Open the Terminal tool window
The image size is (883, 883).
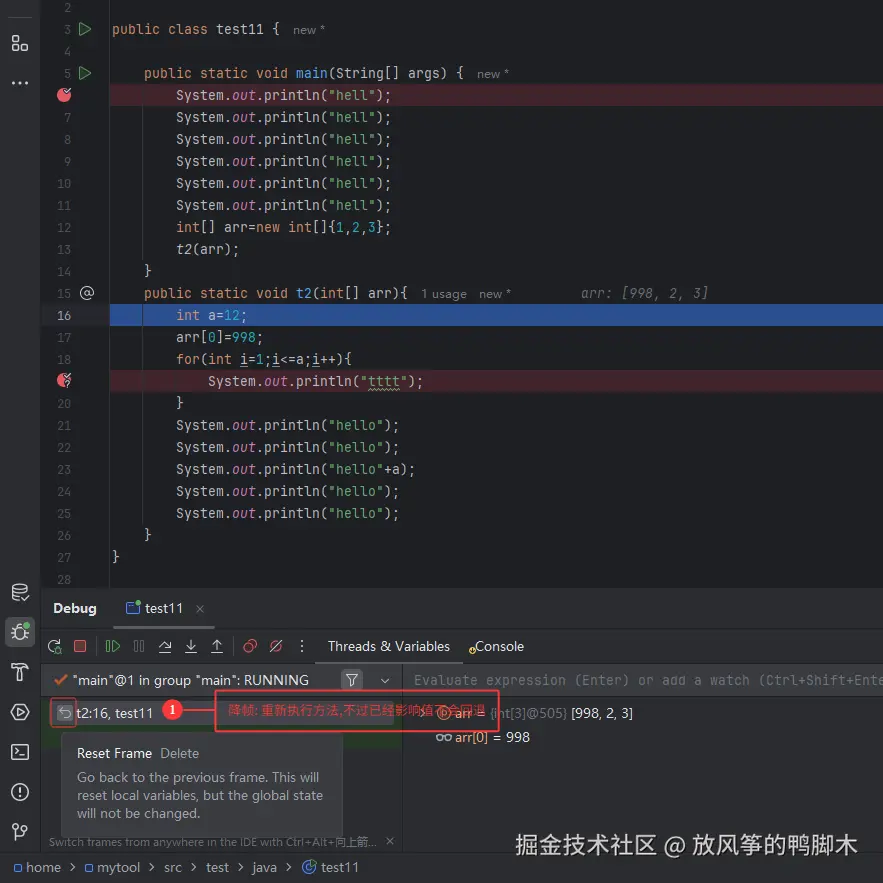[x=20, y=752]
